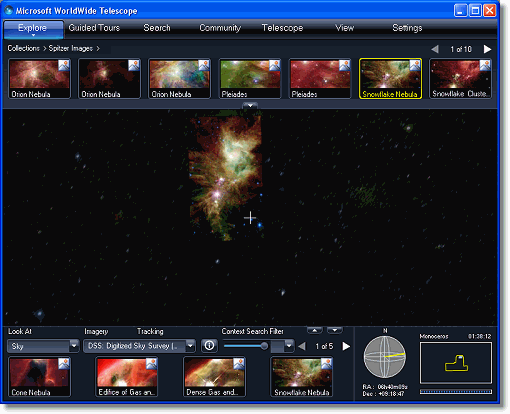Click the Monoceros constellation outline box
The image size is (510, 414).
pos(456,363)
